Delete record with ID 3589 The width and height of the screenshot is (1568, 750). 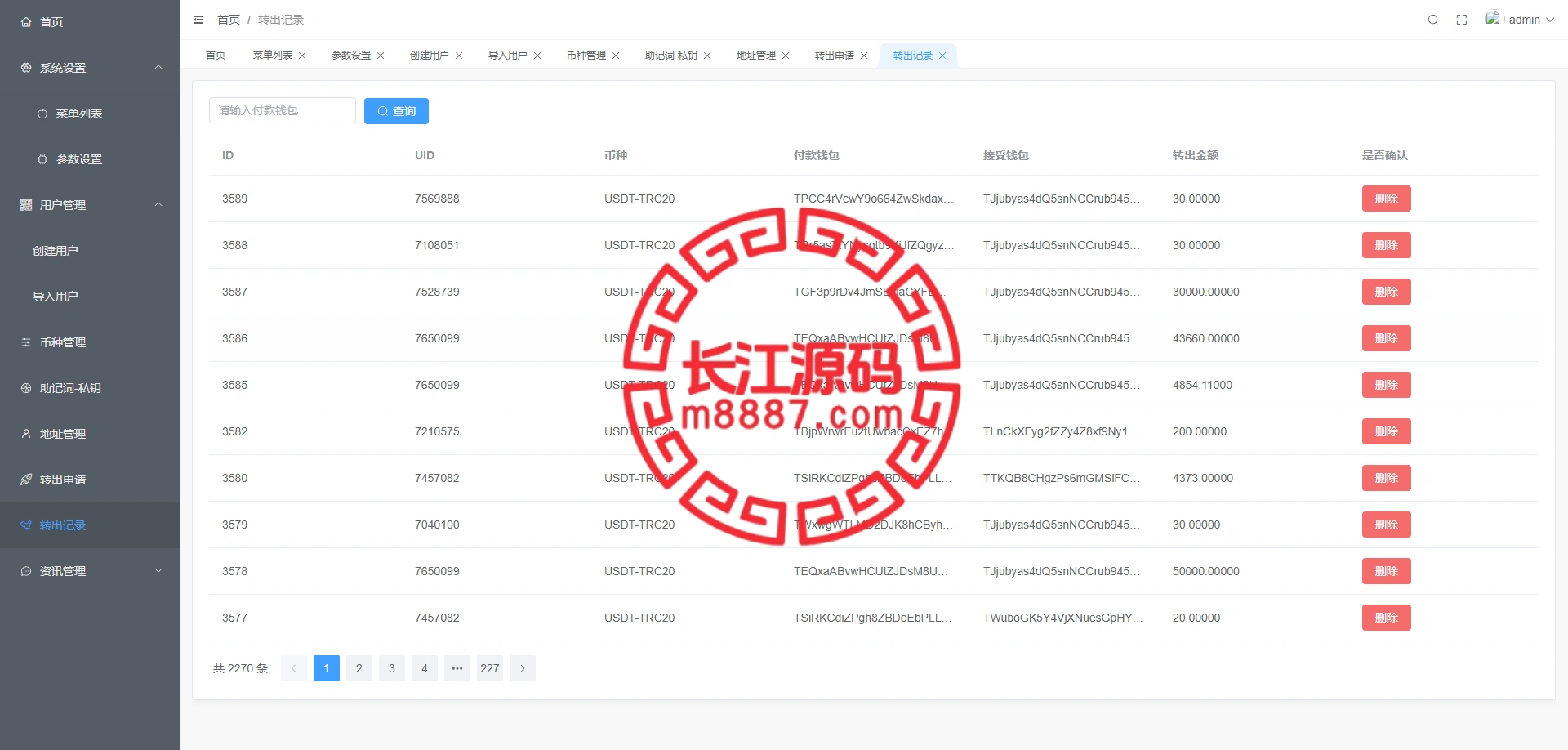1386,199
